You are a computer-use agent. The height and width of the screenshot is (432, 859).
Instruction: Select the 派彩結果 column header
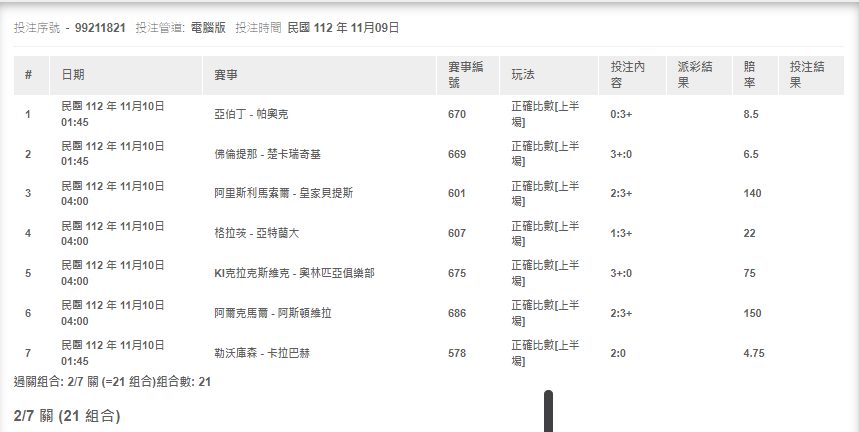point(699,75)
